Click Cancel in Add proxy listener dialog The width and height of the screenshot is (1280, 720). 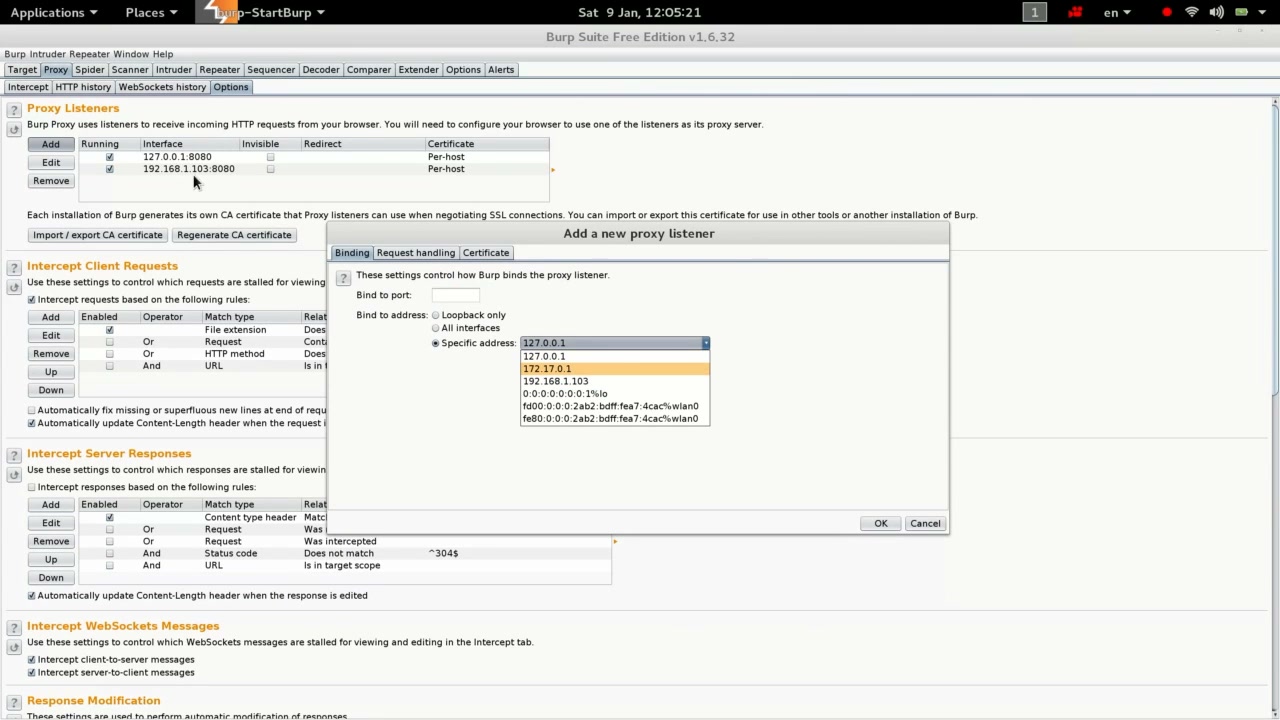(x=925, y=524)
